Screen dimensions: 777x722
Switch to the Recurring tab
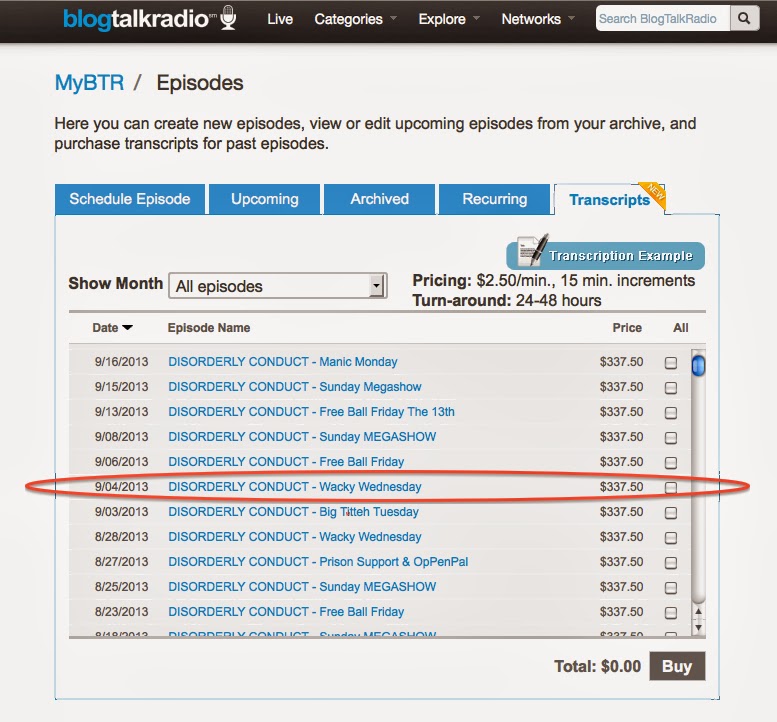click(x=495, y=199)
